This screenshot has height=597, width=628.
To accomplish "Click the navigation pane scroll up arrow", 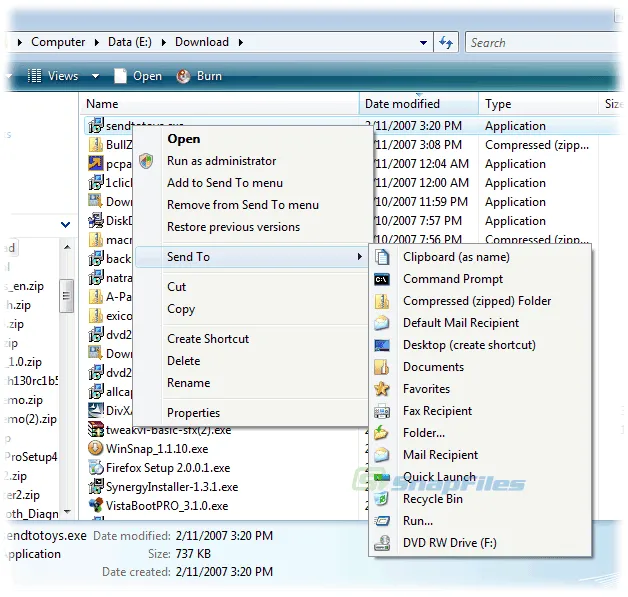I will [x=67, y=247].
